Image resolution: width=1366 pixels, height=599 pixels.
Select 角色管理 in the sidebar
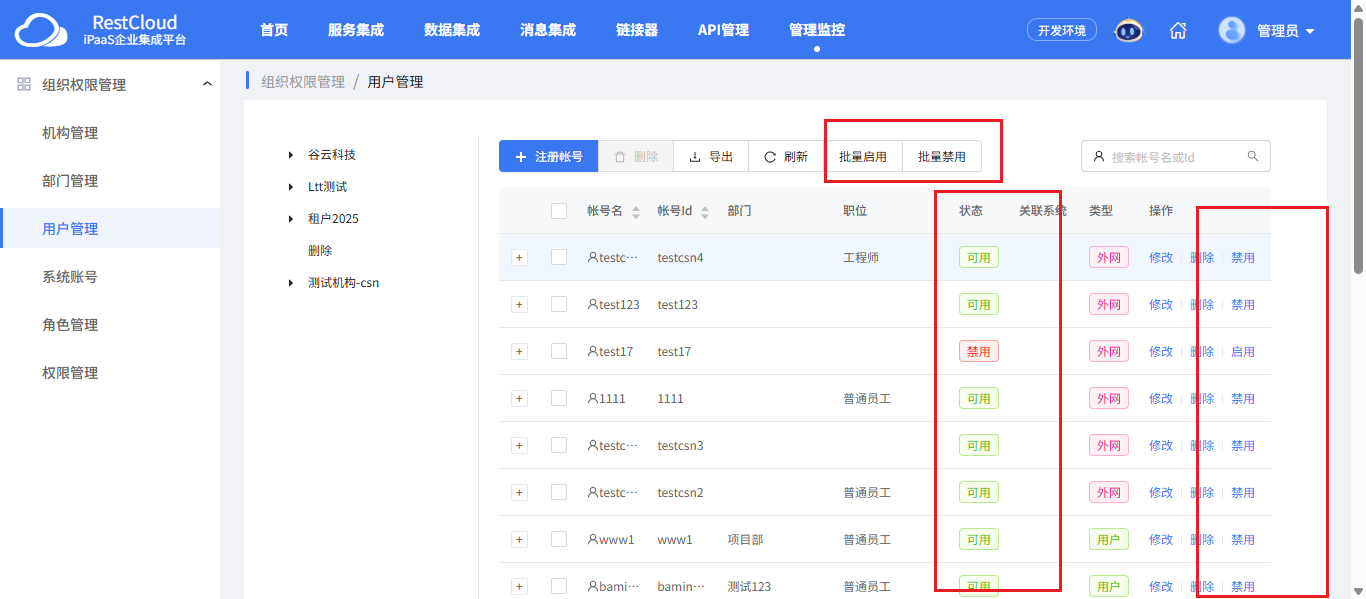[70, 325]
